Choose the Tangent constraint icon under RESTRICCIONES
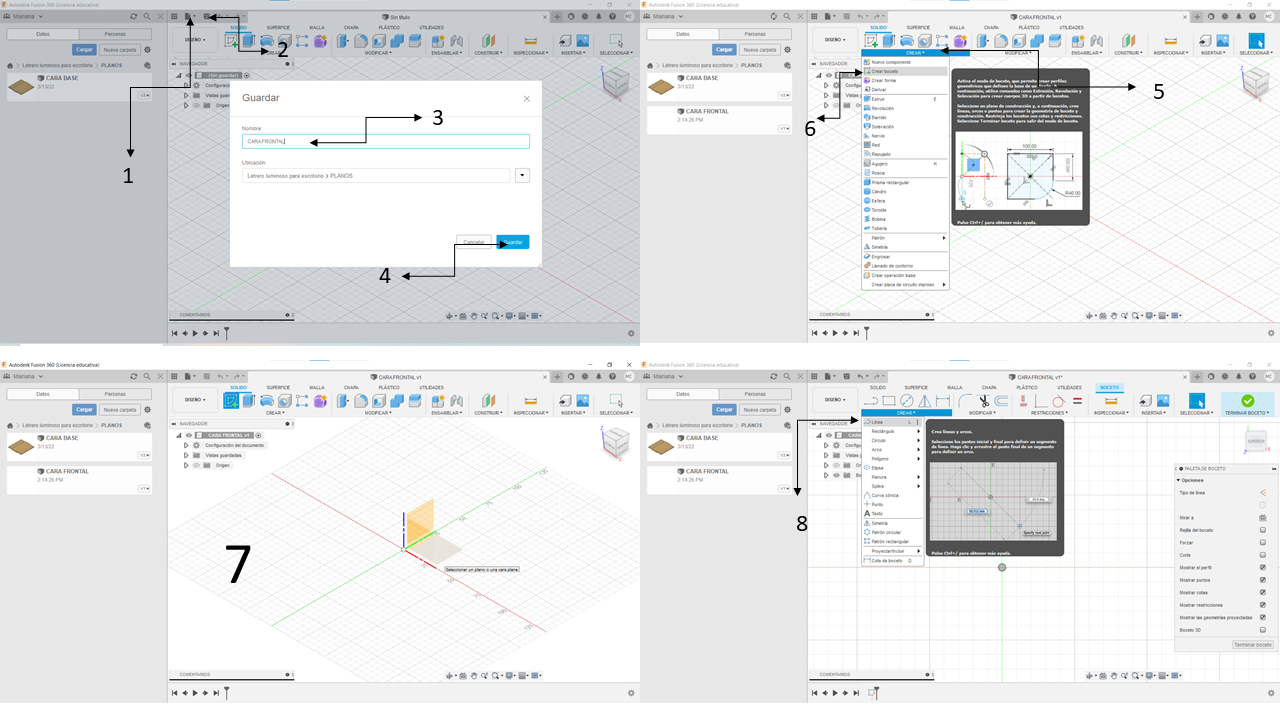 coord(1058,401)
